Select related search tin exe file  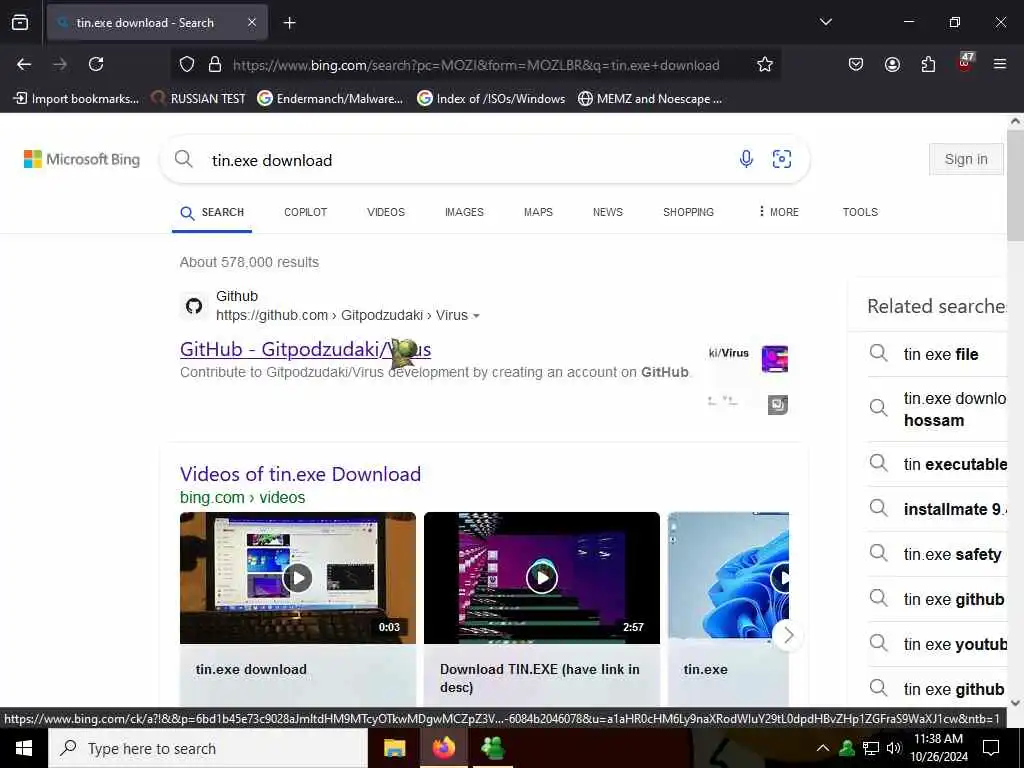[941, 355]
